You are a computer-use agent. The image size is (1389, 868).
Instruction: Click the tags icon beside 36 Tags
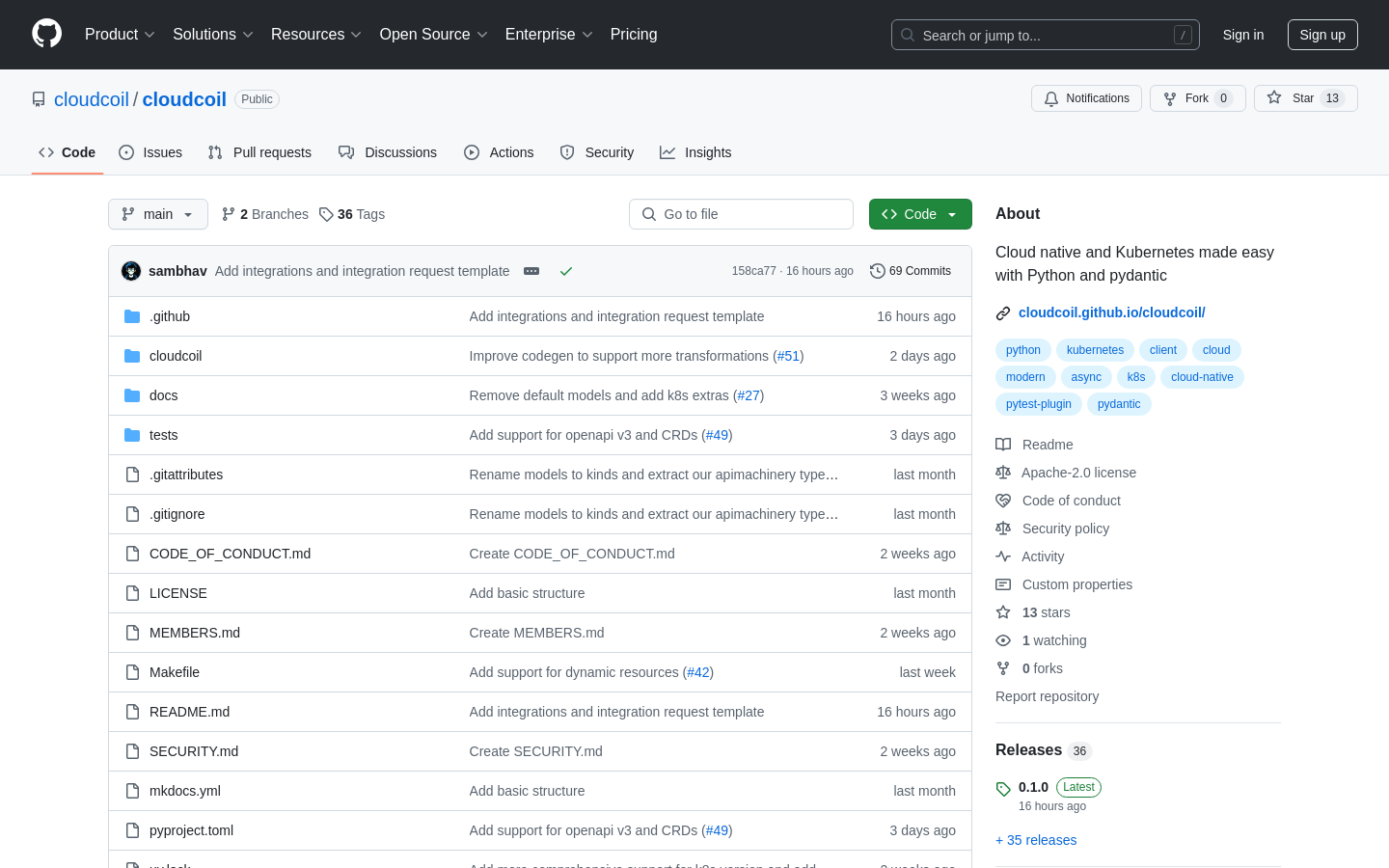pyautogui.click(x=326, y=214)
